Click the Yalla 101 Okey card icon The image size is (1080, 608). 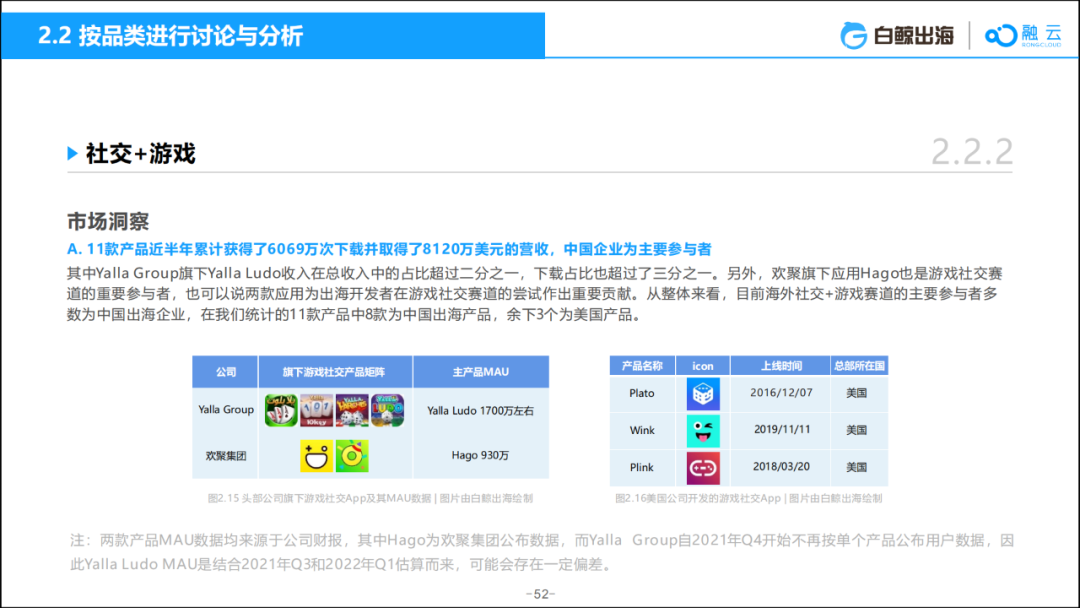click(316, 410)
